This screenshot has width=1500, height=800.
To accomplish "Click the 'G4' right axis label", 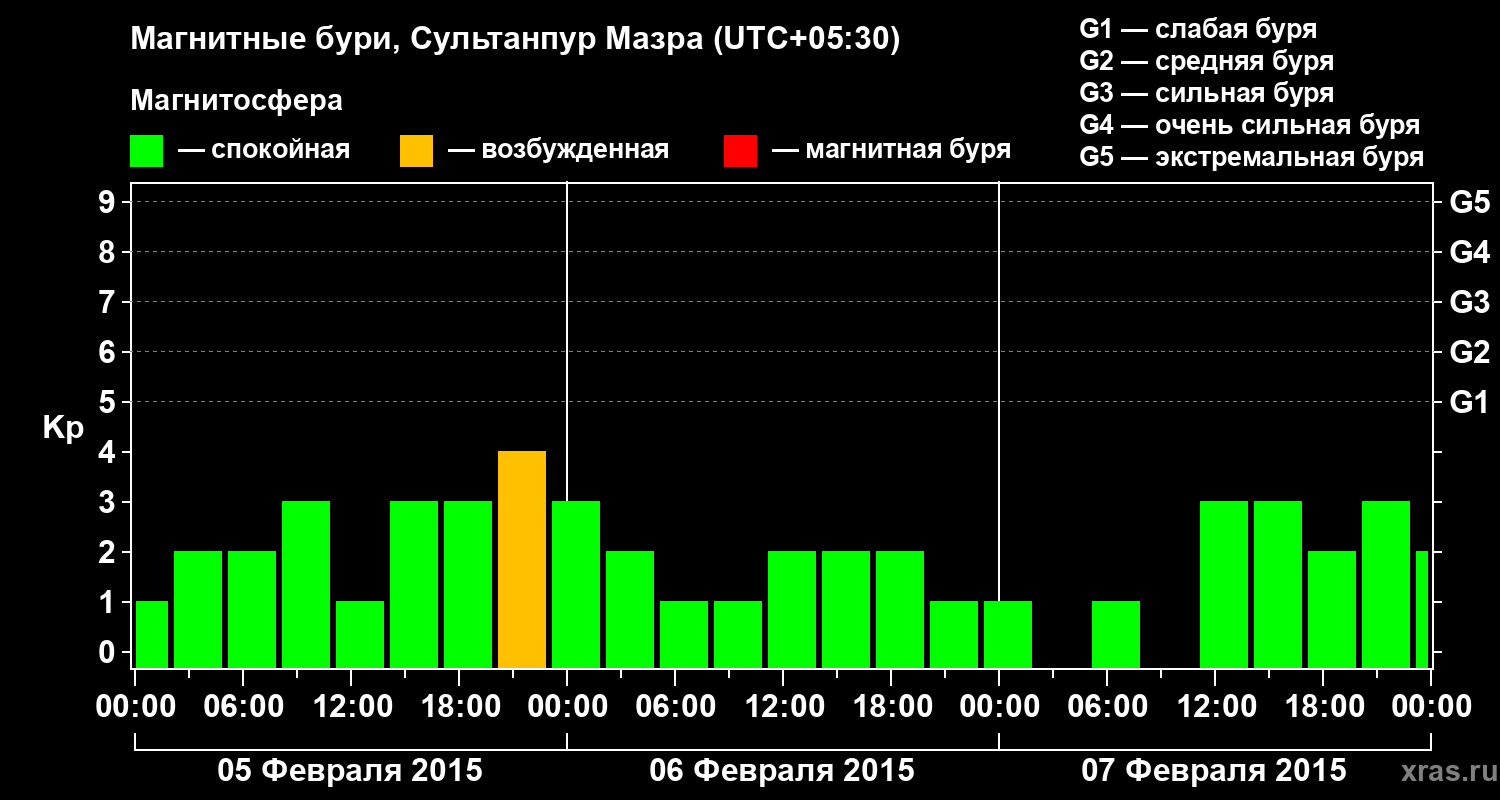I will [1470, 253].
